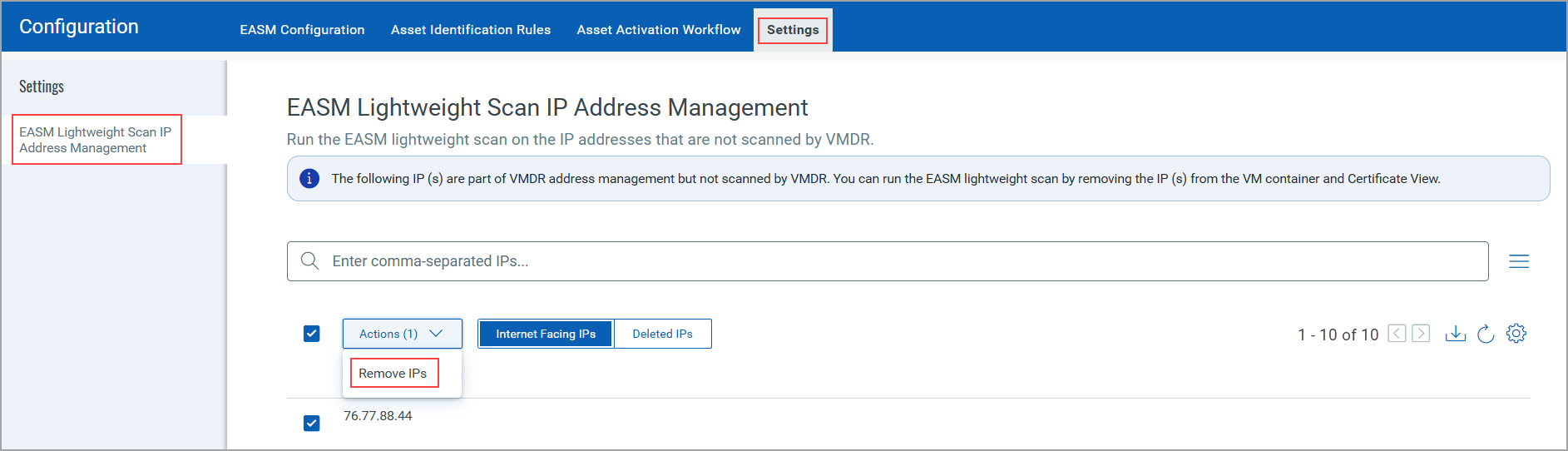
Task: Click the search magnifier icon
Action: point(309,261)
